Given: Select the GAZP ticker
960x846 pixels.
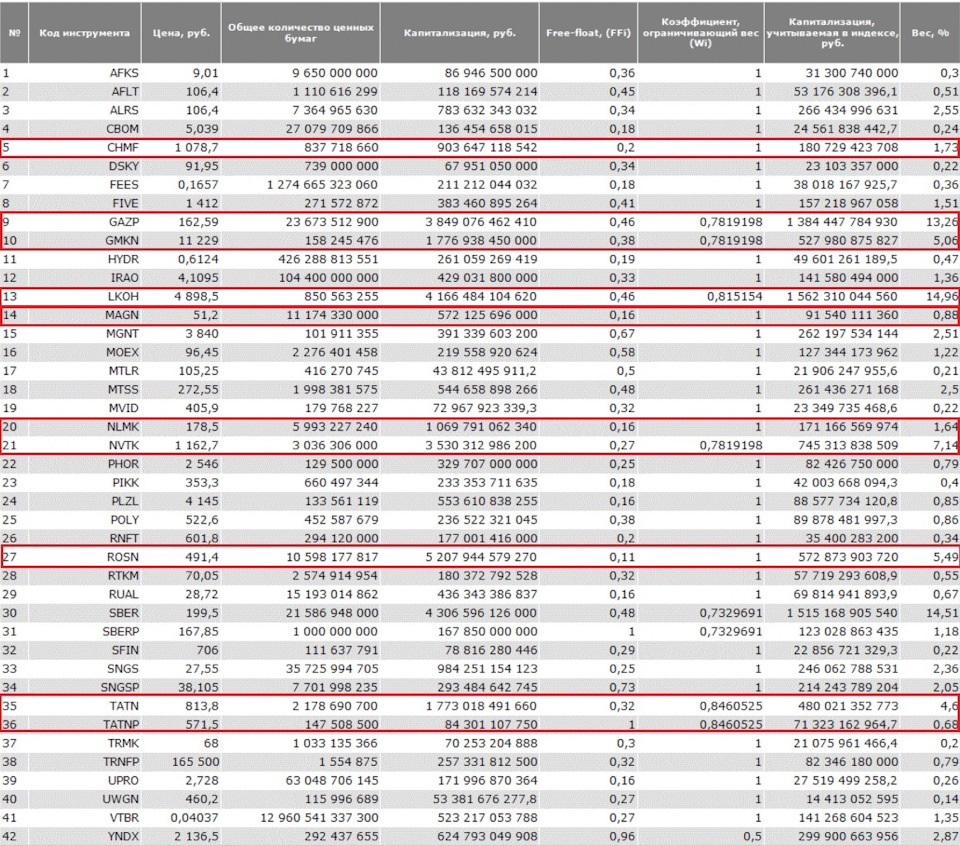Looking at the screenshot, I should click(x=124, y=222).
